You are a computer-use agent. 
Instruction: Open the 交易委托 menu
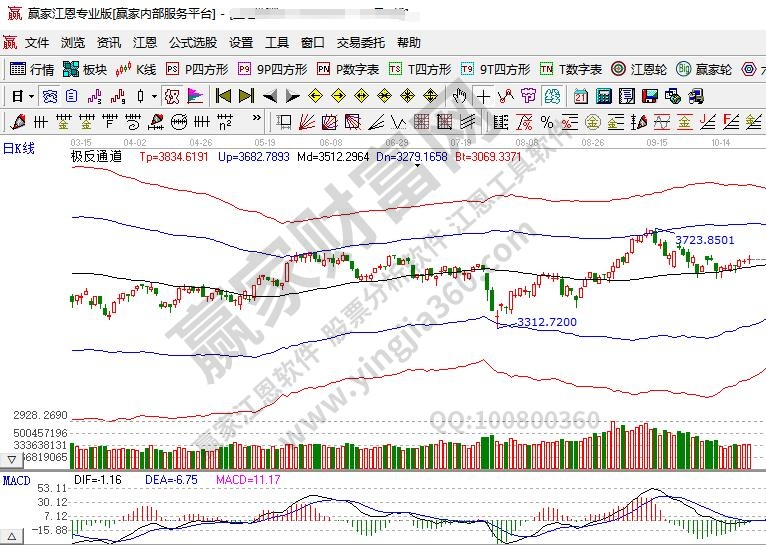360,43
